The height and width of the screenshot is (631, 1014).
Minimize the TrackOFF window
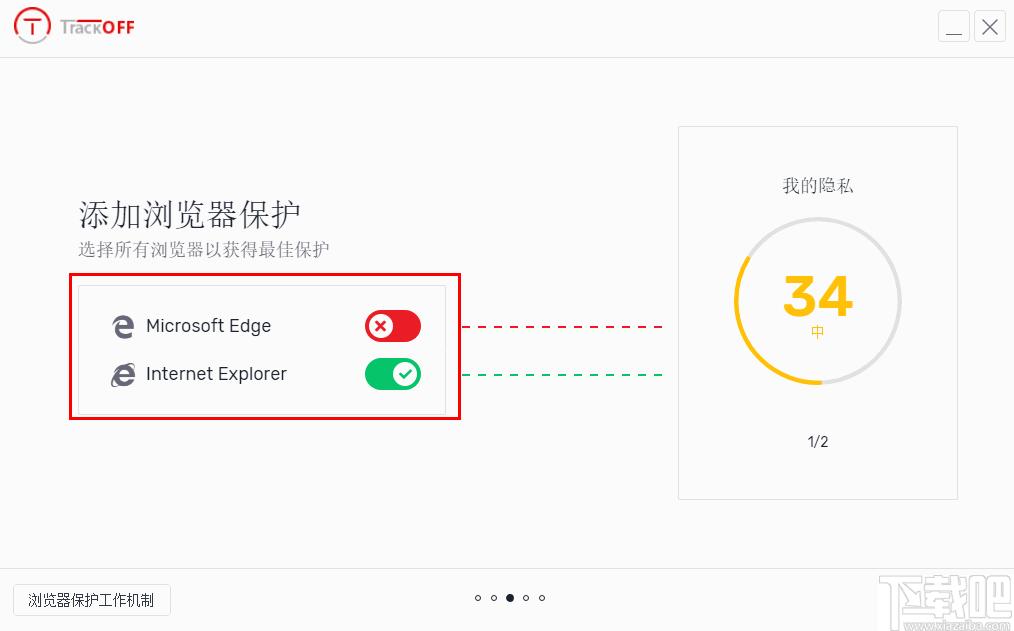point(954,27)
